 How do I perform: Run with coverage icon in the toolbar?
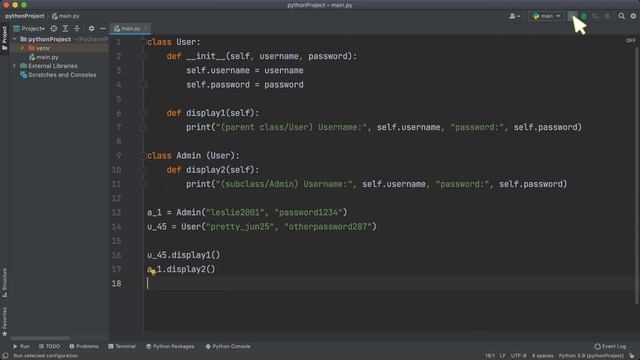596,16
